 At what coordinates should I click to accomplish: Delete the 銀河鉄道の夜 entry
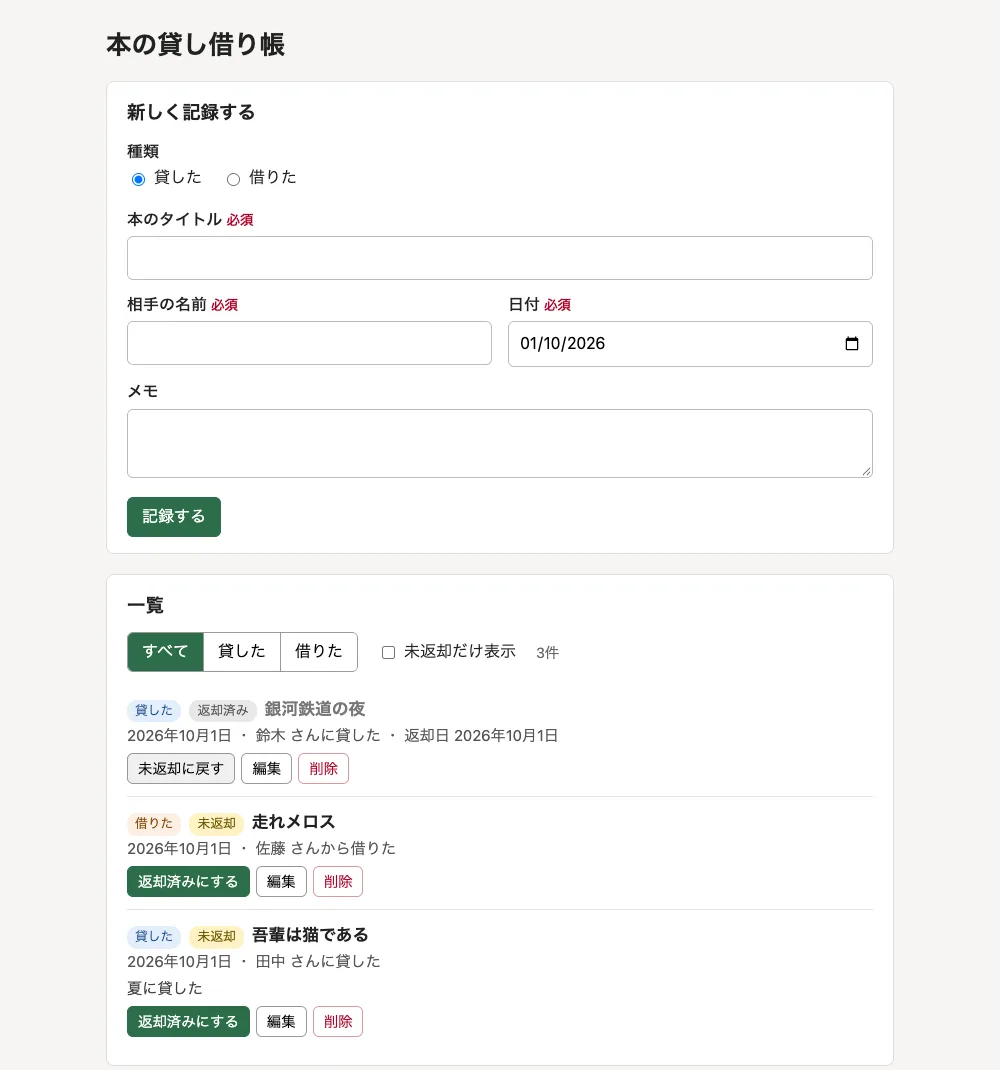click(324, 768)
